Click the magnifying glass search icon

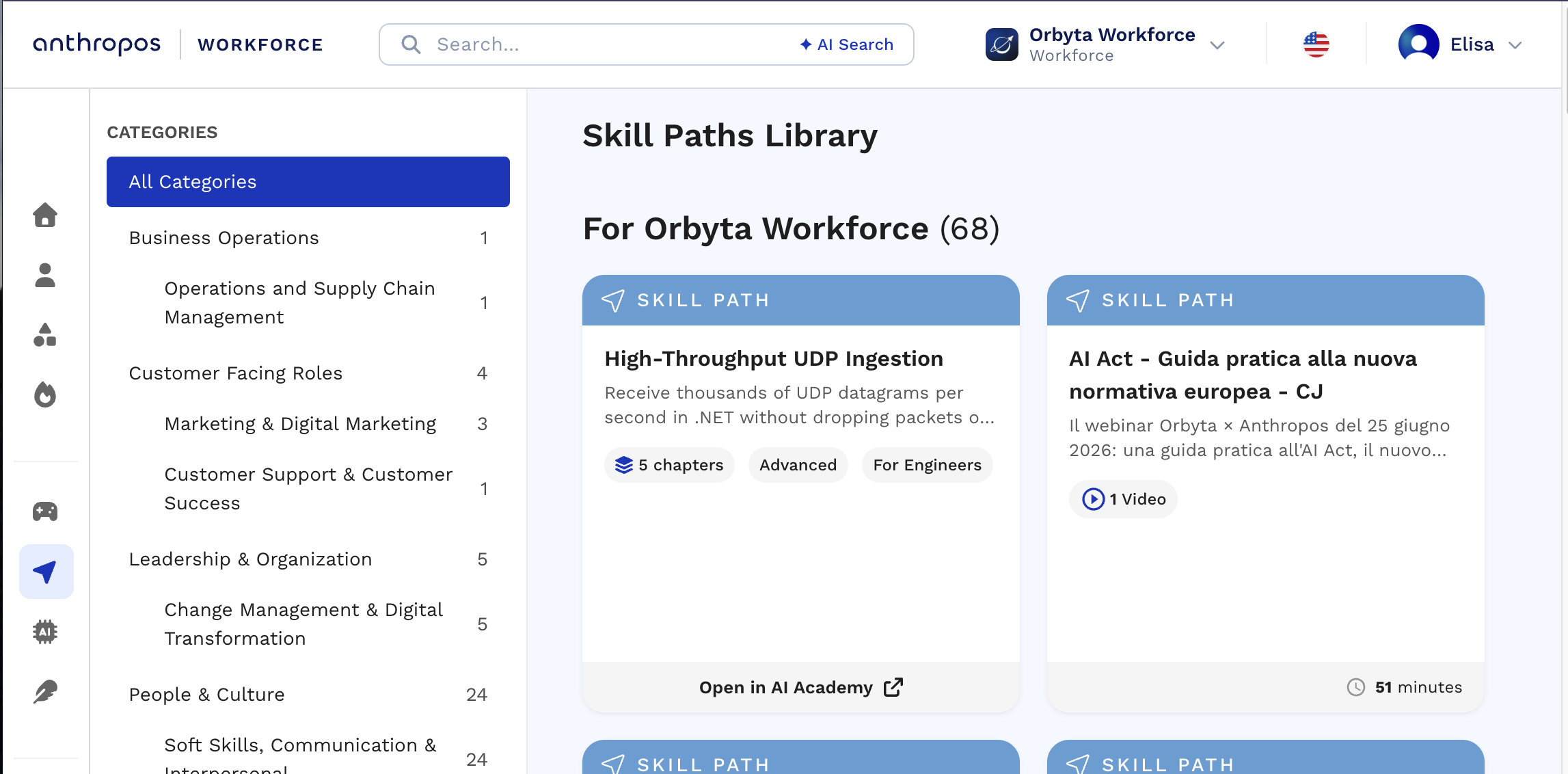tap(411, 44)
